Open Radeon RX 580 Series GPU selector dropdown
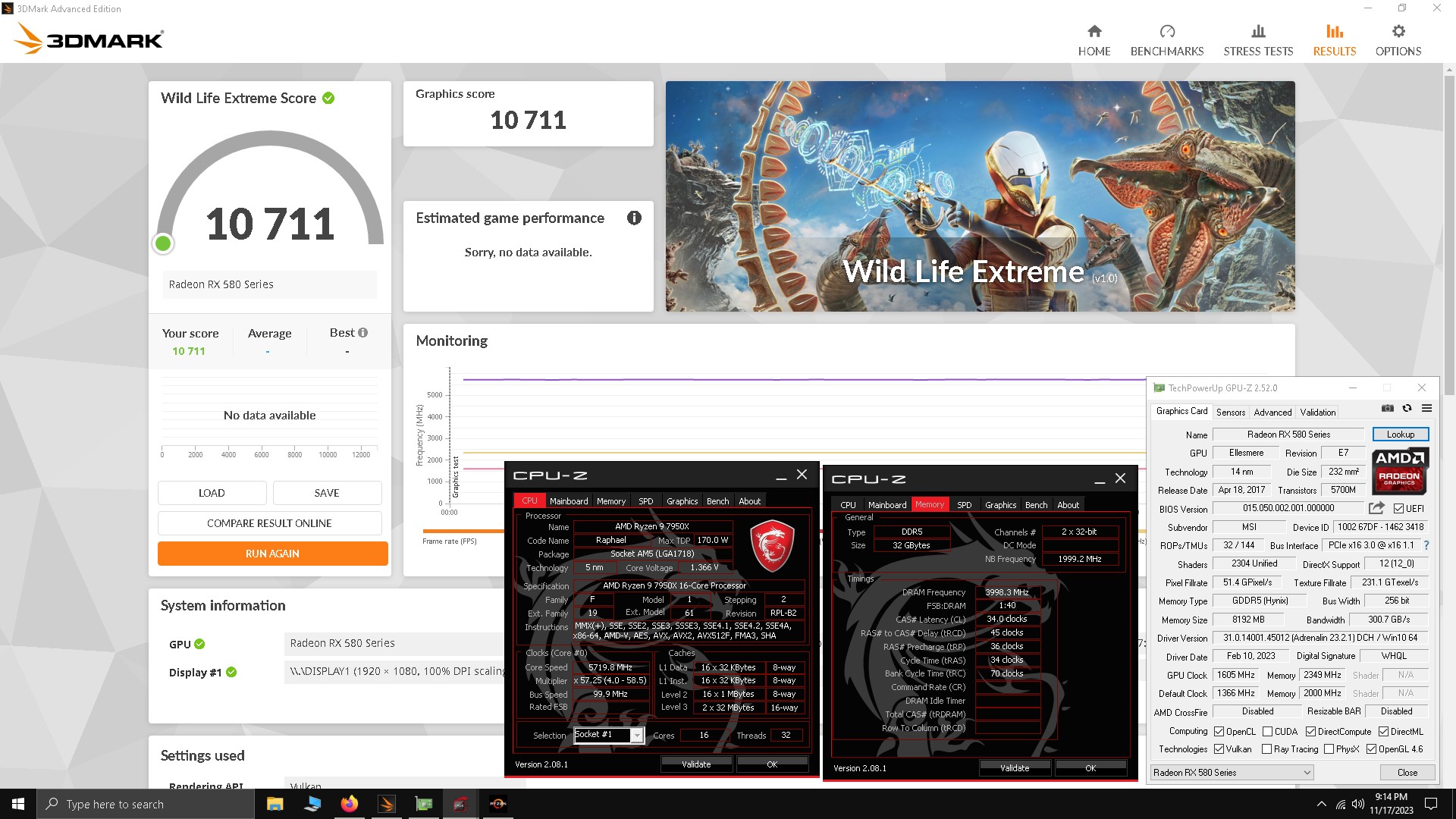The height and width of the screenshot is (819, 1456). pos(1232,773)
